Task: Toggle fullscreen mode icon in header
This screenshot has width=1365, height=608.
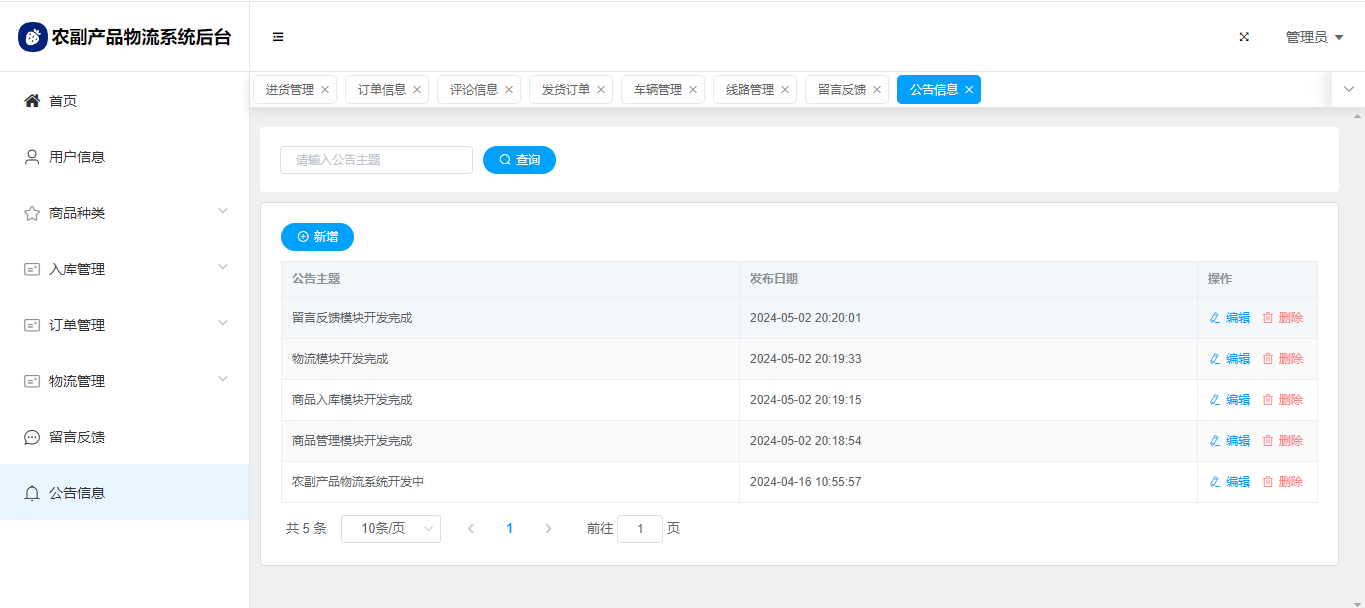Action: 1244,37
